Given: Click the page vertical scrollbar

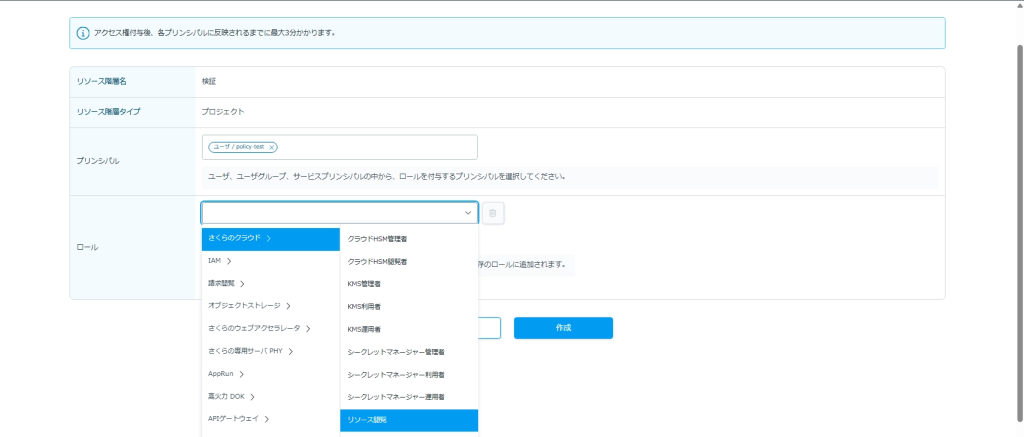Looking at the screenshot, I should tap(1019, 232).
